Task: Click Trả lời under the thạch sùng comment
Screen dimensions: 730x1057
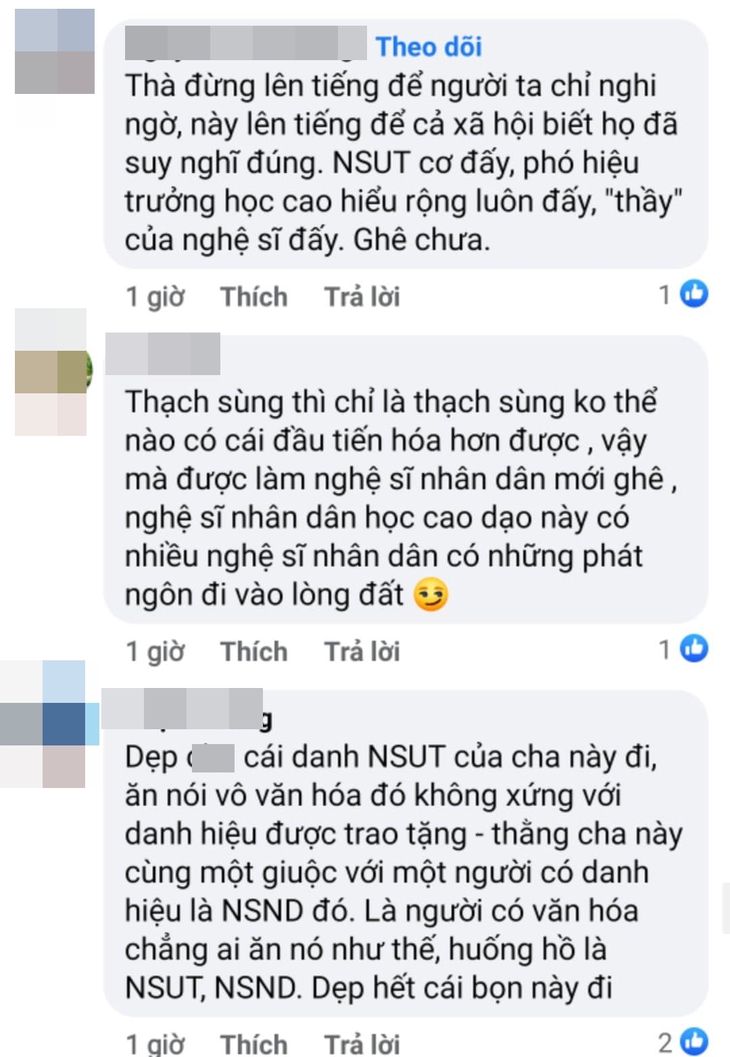Action: (x=362, y=651)
